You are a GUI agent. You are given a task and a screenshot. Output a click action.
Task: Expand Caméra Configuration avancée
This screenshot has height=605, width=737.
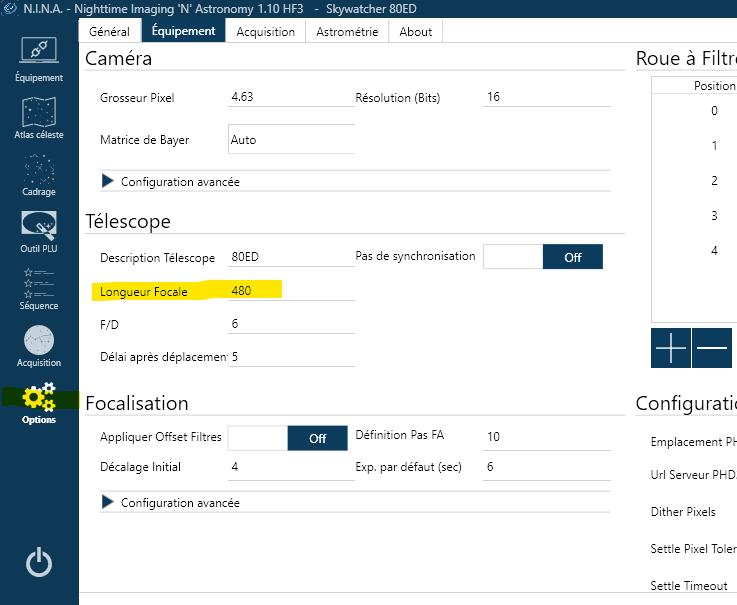pos(355,181)
